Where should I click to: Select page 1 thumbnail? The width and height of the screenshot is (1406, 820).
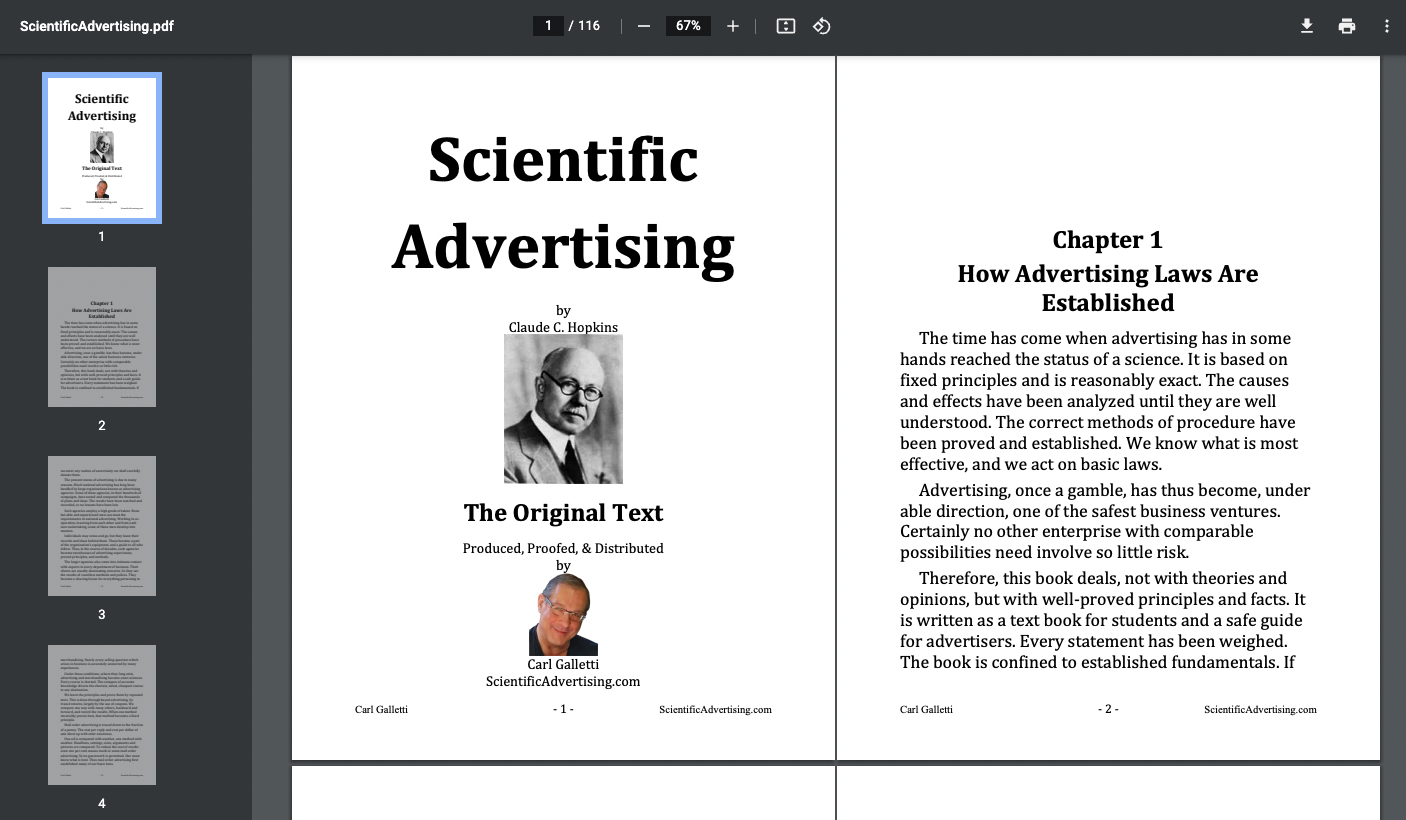click(102, 148)
